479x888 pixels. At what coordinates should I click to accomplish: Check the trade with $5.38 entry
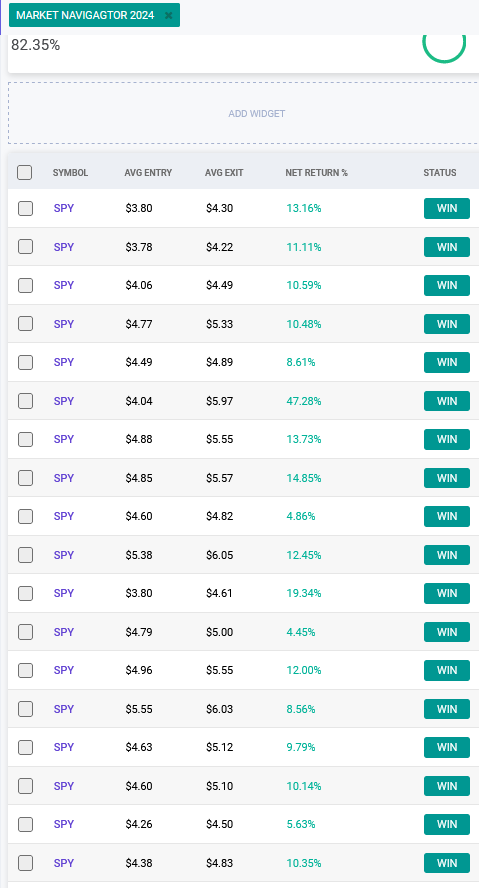[x=25, y=555]
